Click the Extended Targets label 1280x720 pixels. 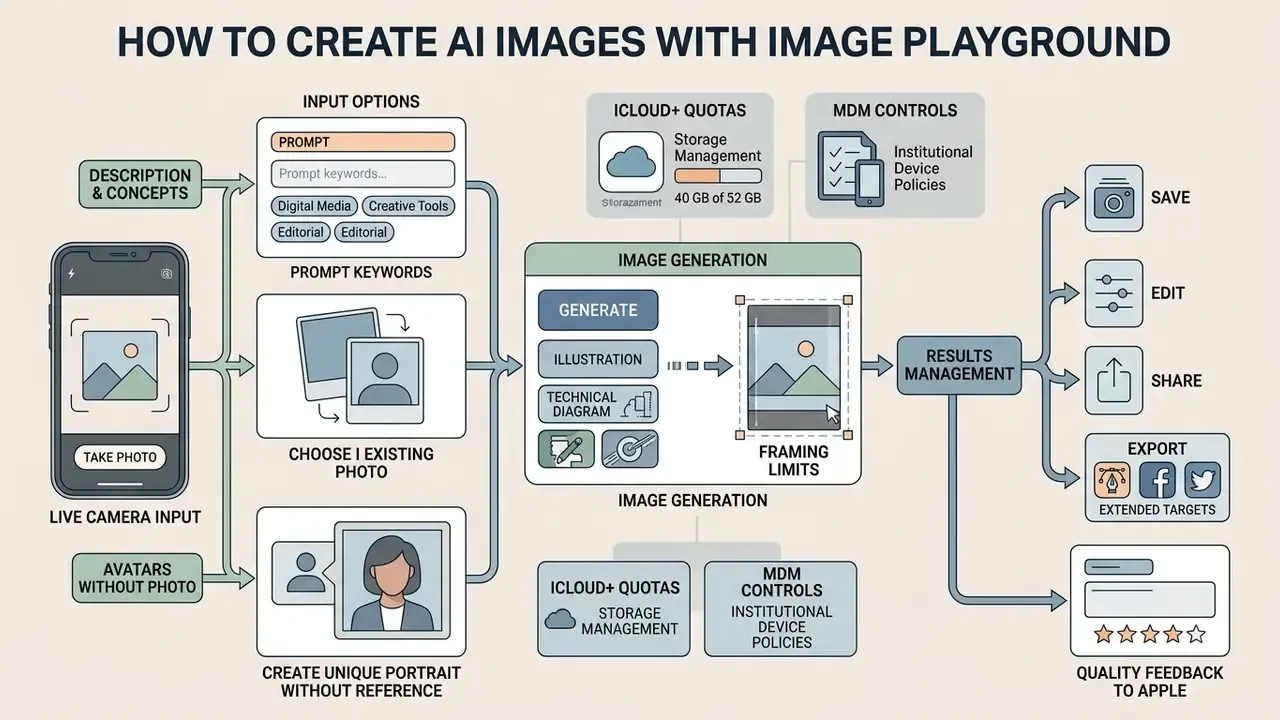pos(1157,510)
